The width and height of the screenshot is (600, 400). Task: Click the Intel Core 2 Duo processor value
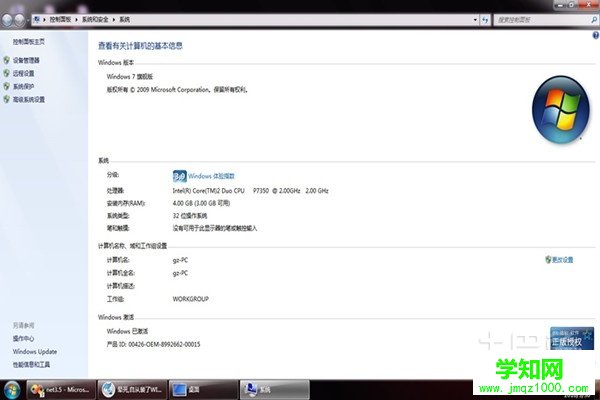coord(250,190)
